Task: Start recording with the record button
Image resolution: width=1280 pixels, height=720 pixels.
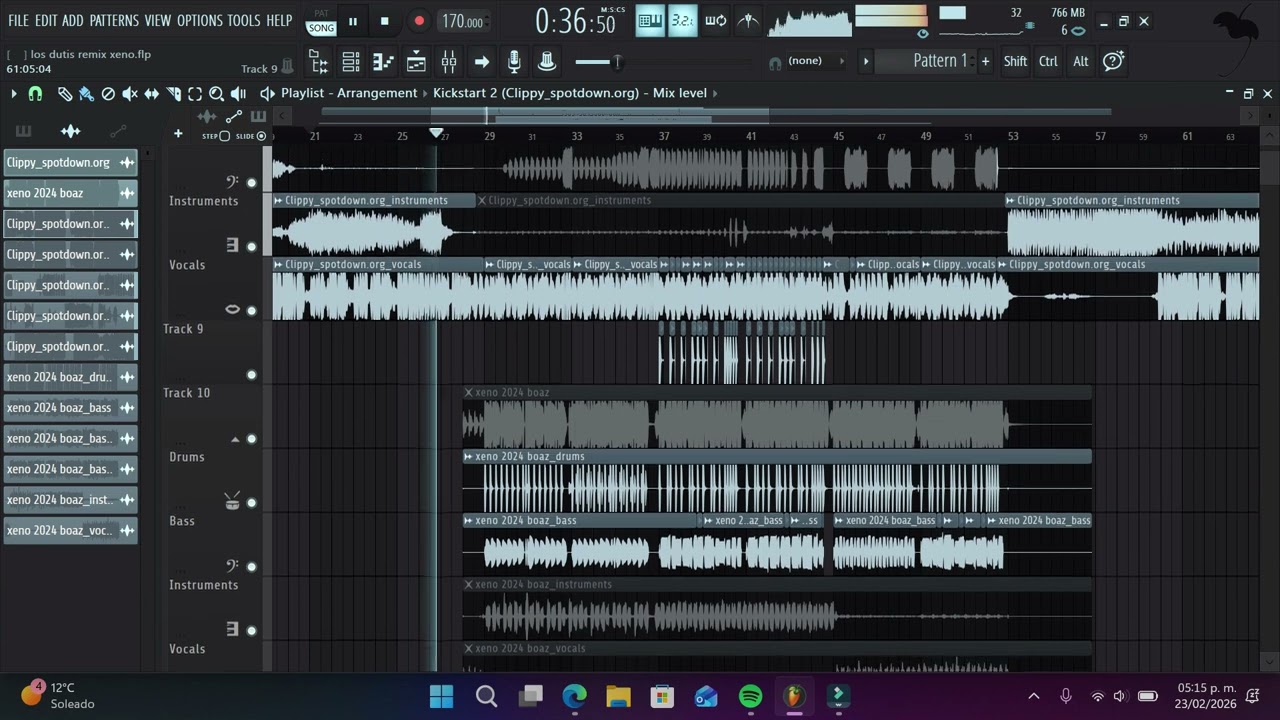Action: coord(419,21)
